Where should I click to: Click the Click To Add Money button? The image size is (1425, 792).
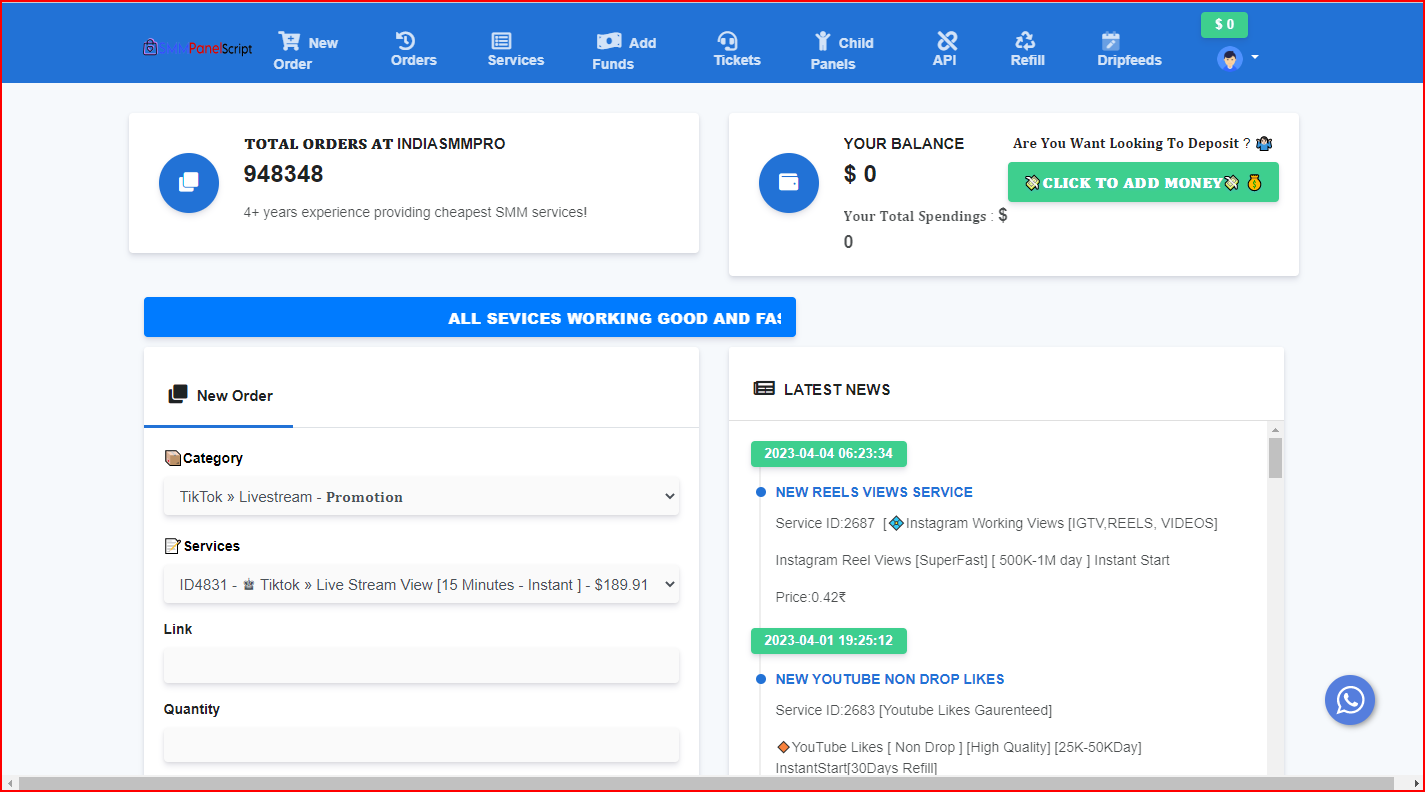point(1142,183)
